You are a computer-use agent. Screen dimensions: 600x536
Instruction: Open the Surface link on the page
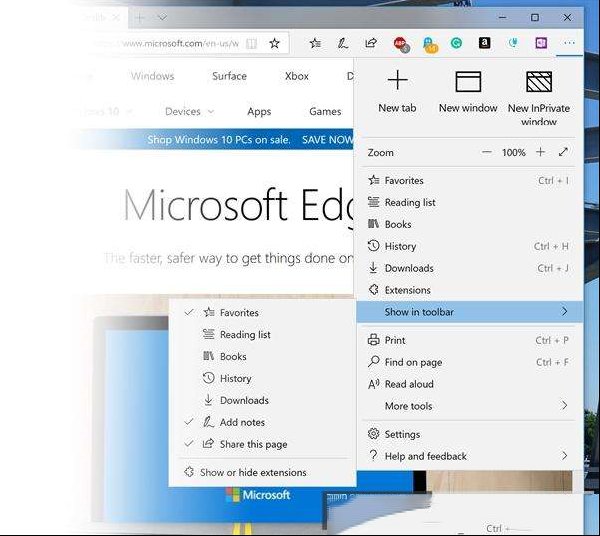pyautogui.click(x=229, y=76)
